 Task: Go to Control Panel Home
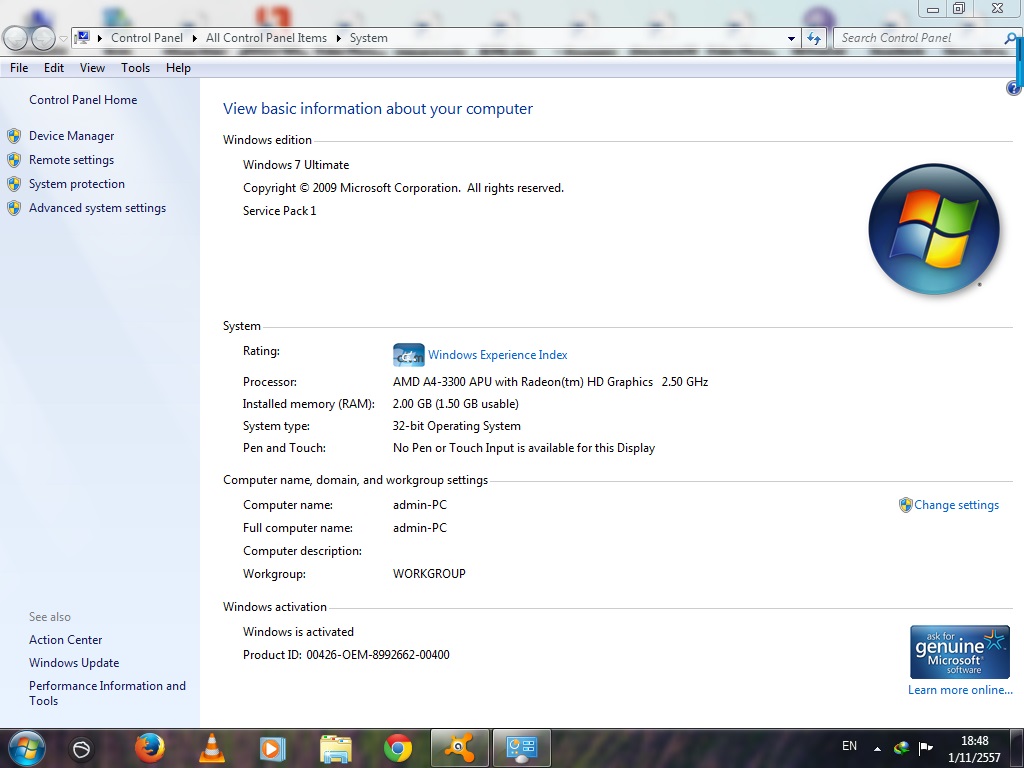[83, 100]
